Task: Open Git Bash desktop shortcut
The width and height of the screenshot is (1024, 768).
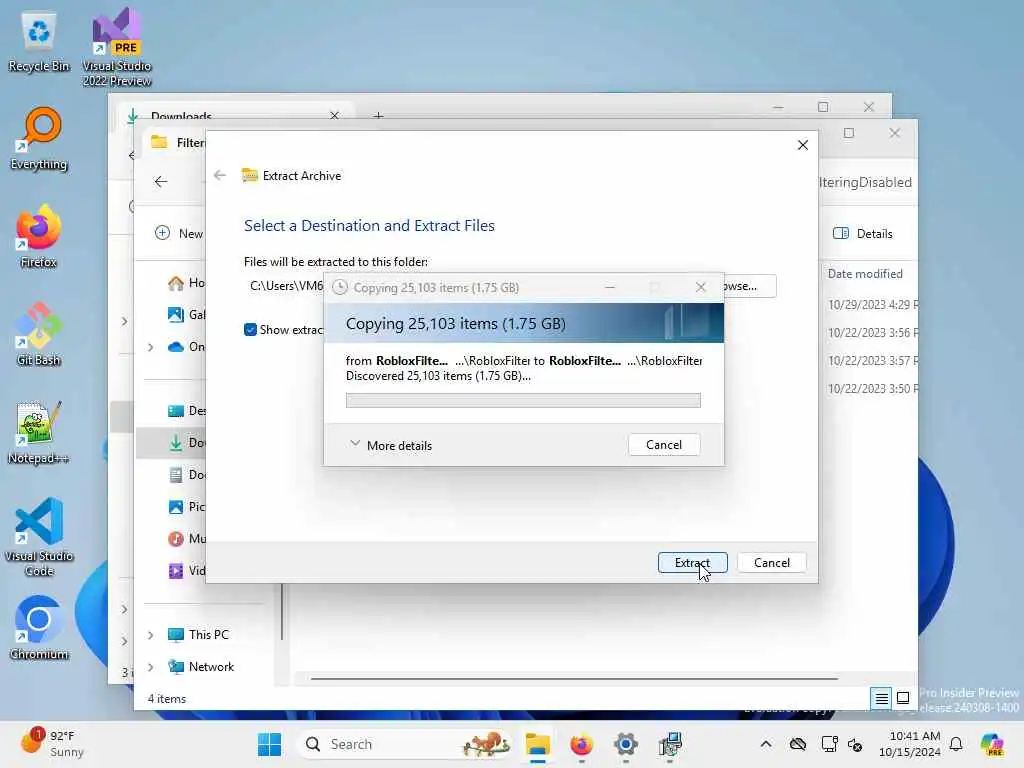Action: pos(39,334)
